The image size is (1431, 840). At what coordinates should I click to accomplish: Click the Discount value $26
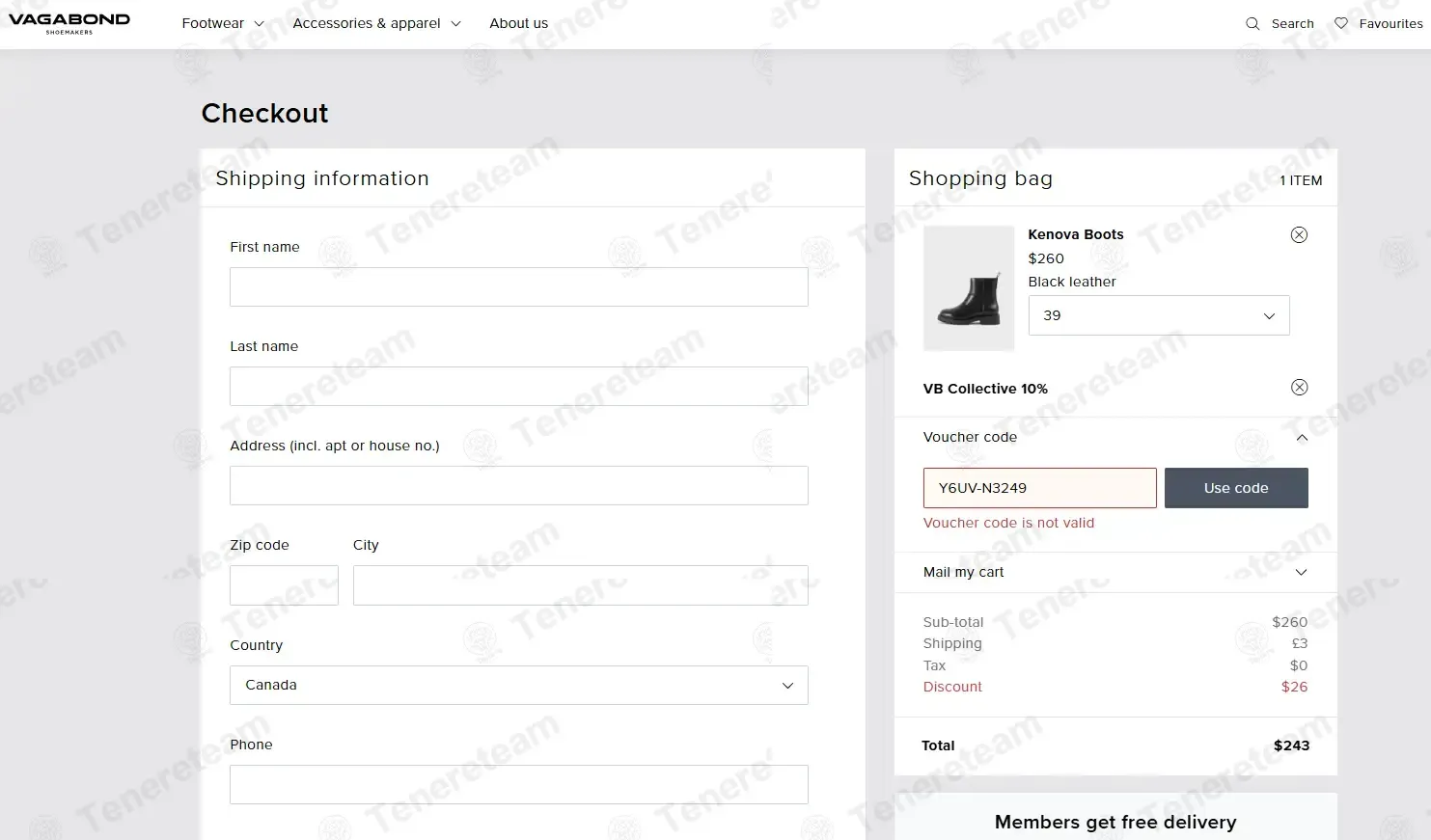(1294, 687)
